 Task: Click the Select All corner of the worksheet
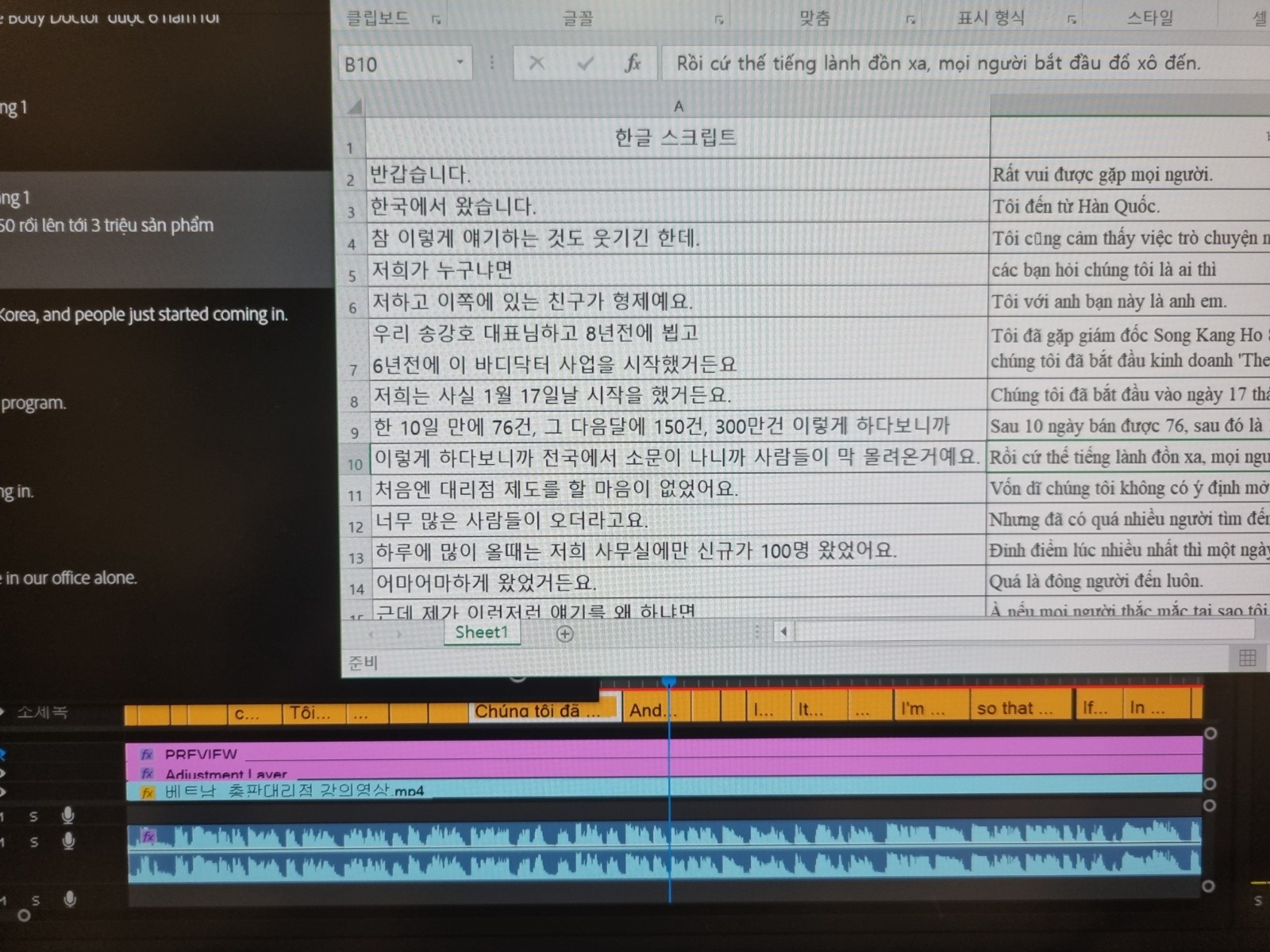pos(354,106)
